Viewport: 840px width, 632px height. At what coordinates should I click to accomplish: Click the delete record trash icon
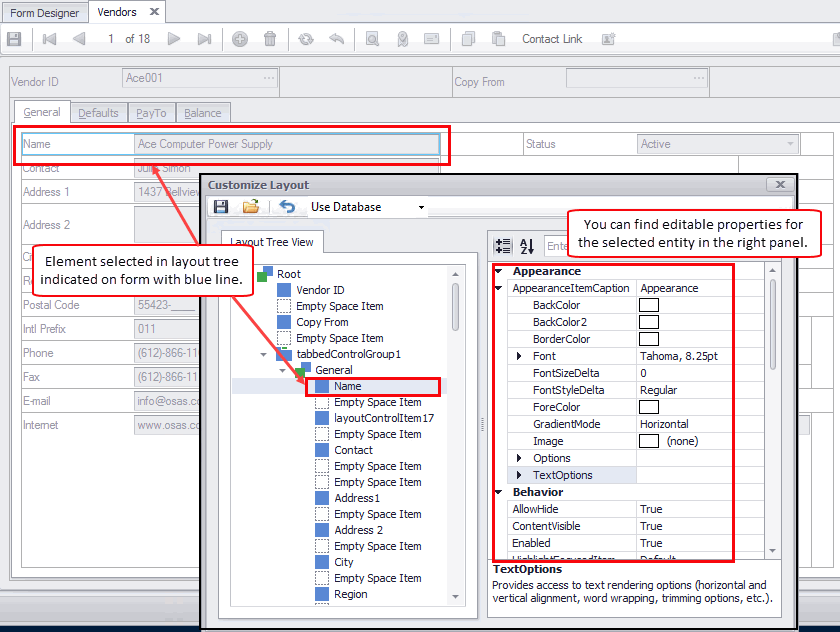click(270, 39)
